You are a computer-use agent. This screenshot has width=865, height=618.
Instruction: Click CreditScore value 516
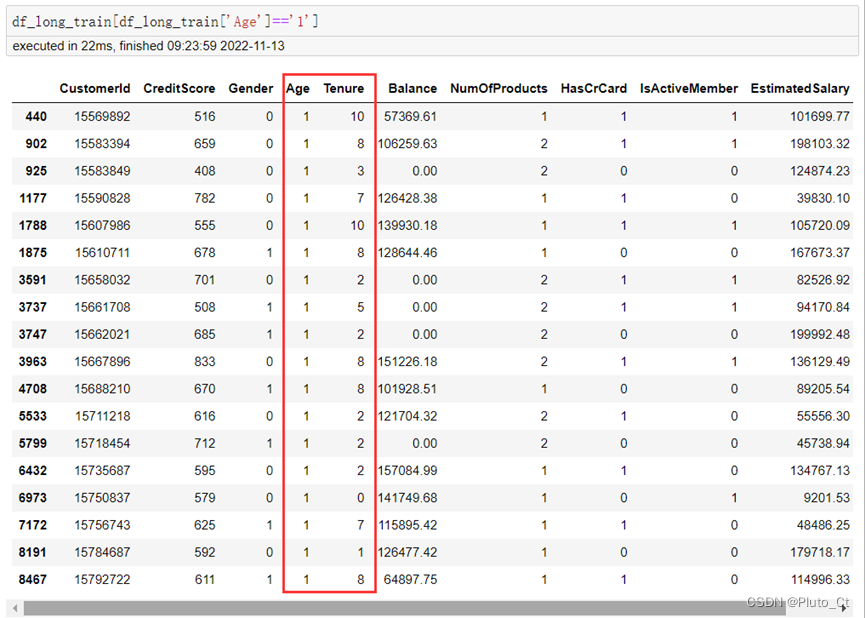click(205, 116)
